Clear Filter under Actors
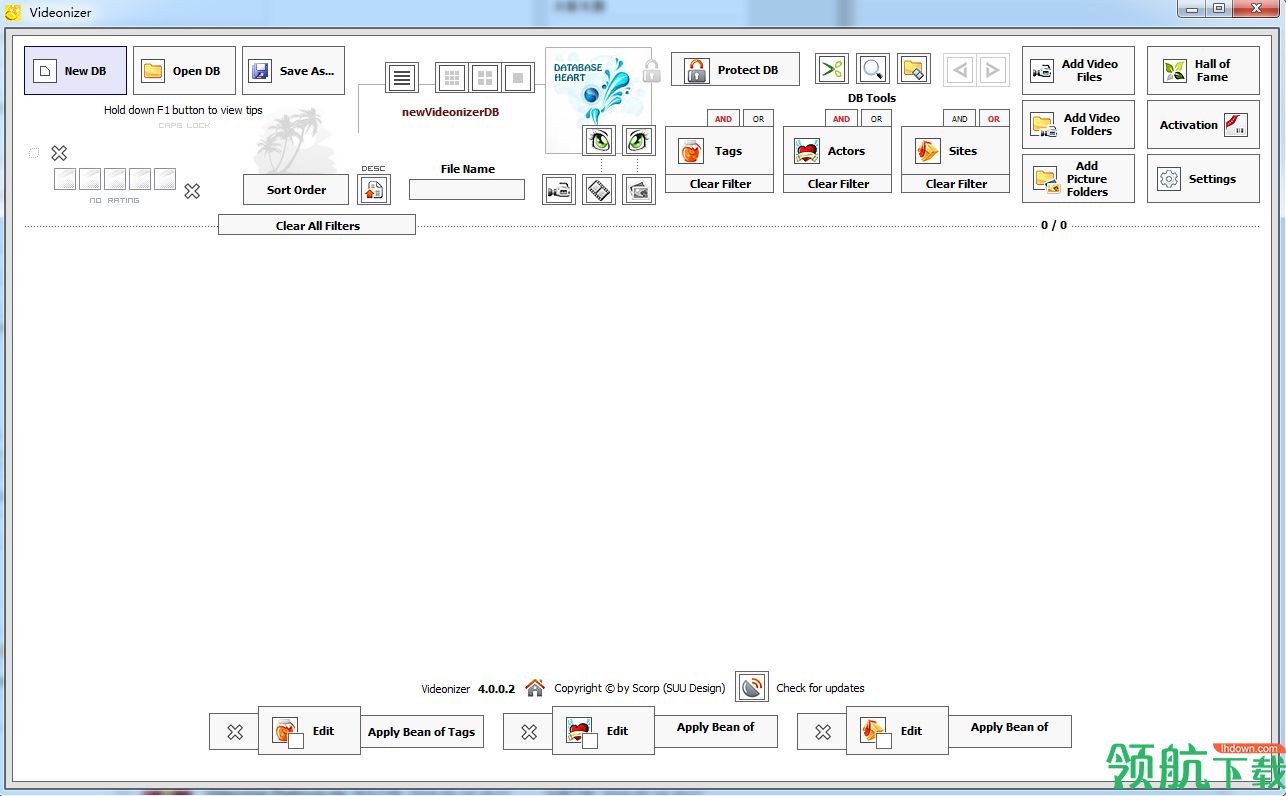The image size is (1286, 796). [838, 184]
